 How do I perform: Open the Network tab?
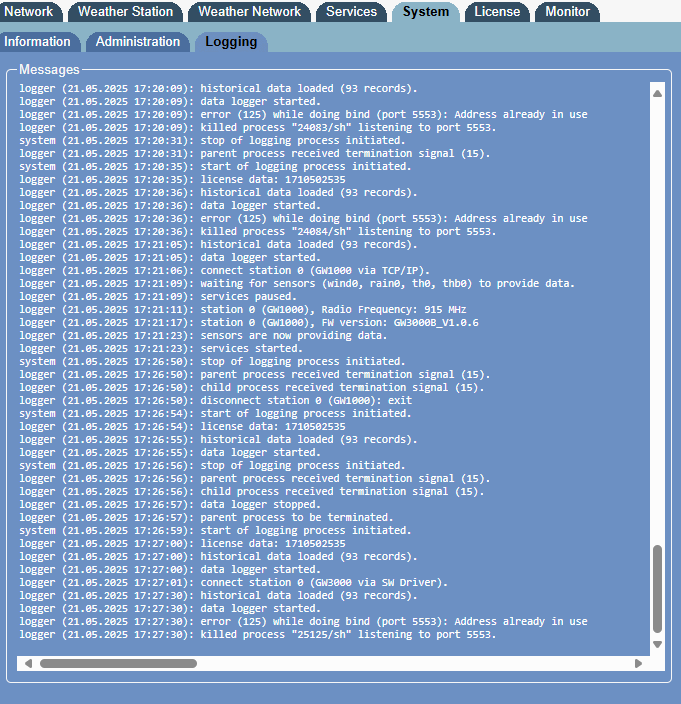click(29, 12)
